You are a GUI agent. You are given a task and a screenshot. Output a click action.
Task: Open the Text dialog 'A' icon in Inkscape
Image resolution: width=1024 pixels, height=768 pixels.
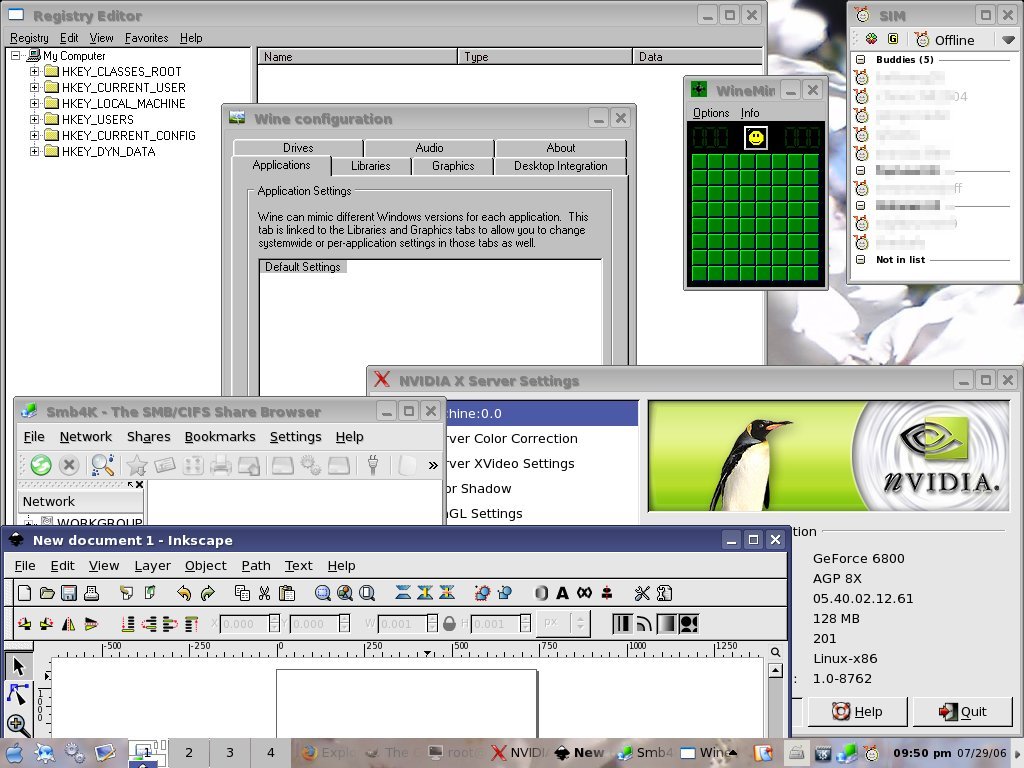(562, 593)
